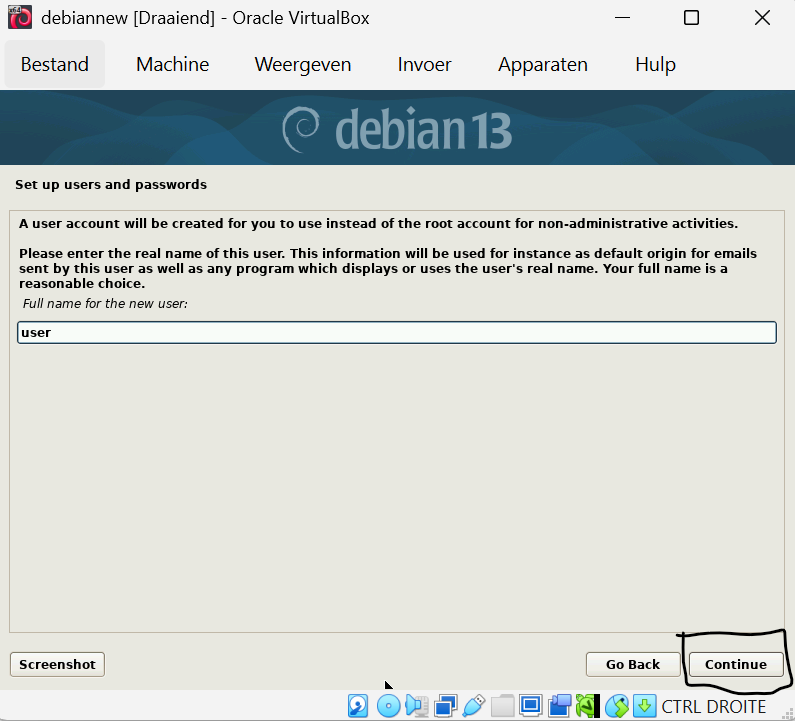Click the green turtle CPU status icon
This screenshot has width=797, height=721.
click(x=588, y=706)
